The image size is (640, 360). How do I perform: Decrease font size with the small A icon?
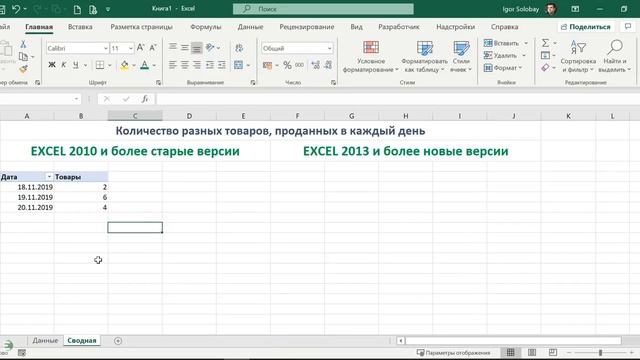153,48
